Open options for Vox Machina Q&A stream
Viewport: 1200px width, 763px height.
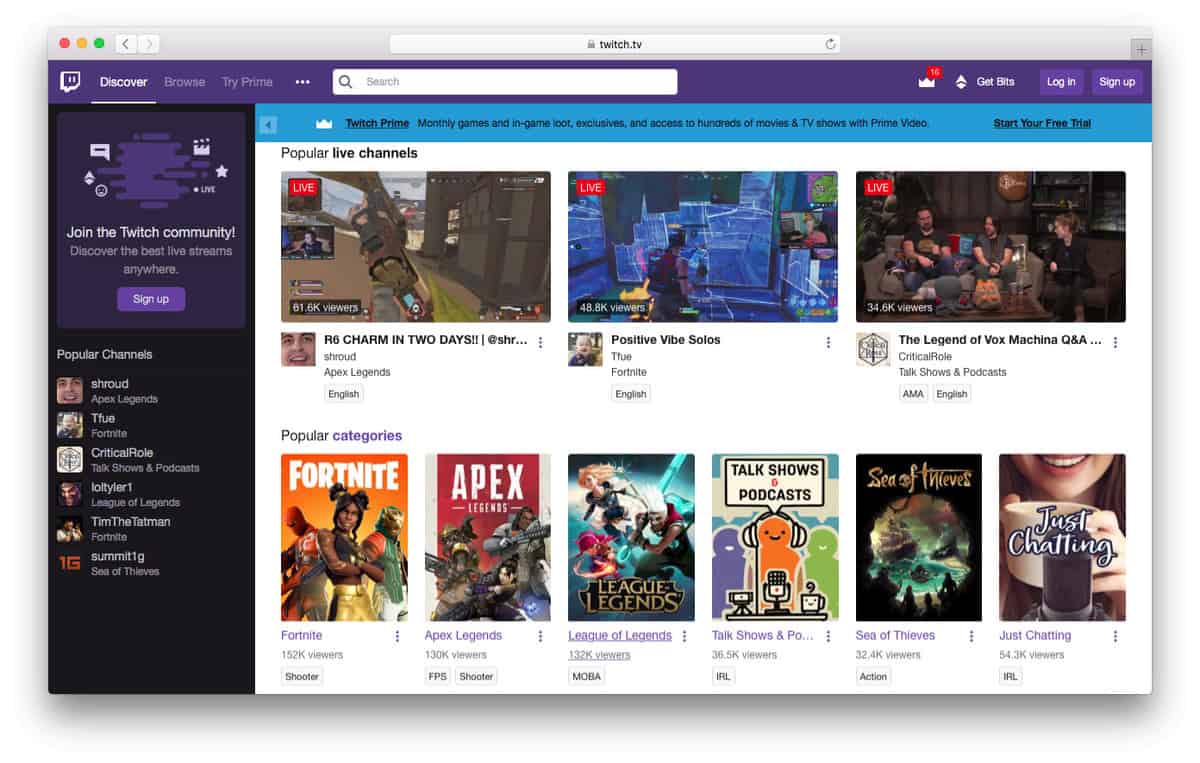1115,342
